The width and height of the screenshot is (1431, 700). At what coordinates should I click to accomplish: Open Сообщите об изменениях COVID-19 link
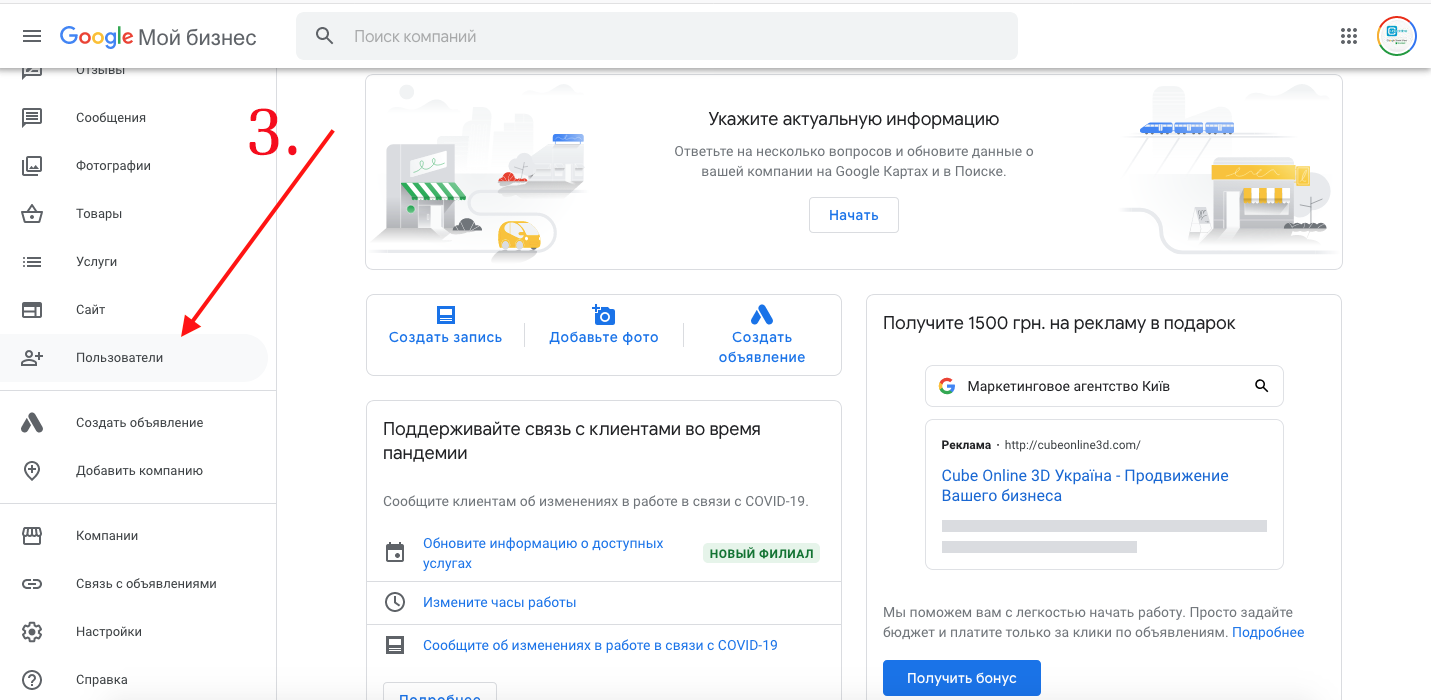coord(600,645)
